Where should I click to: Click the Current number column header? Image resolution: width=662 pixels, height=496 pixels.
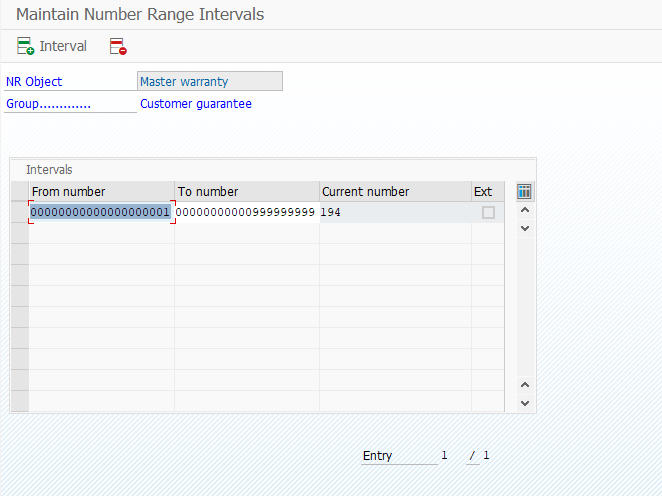click(x=395, y=192)
